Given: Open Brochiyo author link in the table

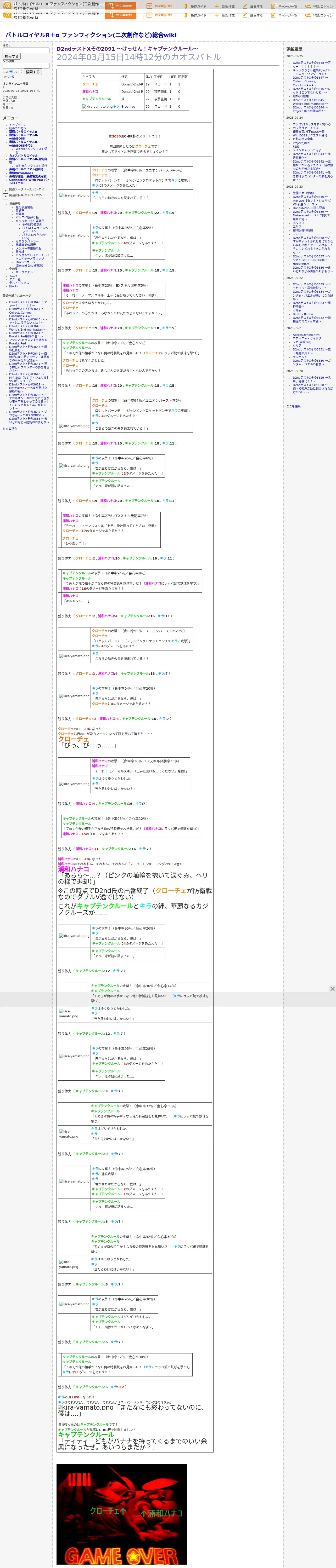Looking at the screenshot, I should 128,107.
